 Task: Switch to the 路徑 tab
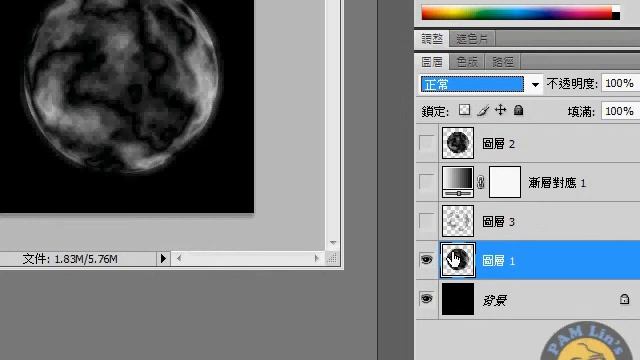click(x=502, y=62)
